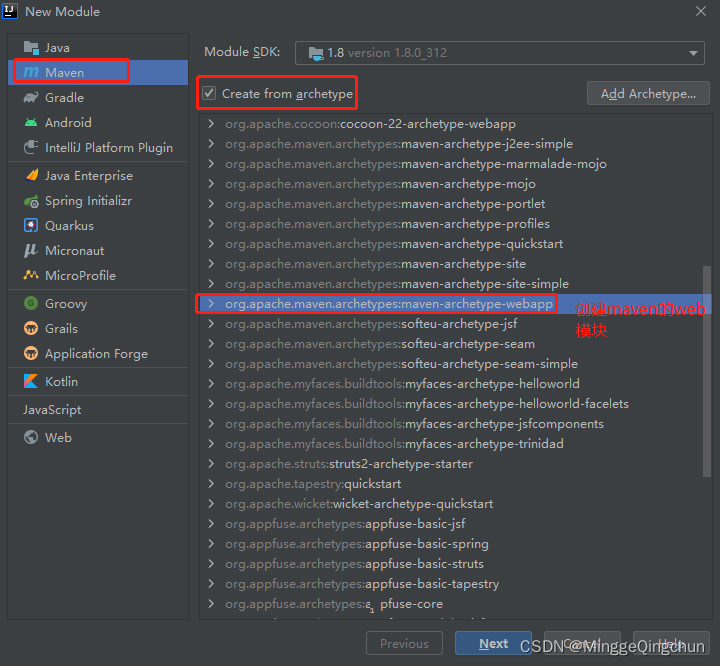Click the archetype list vertical scrollbar
This screenshot has height=666, width=720.
click(x=707, y=371)
